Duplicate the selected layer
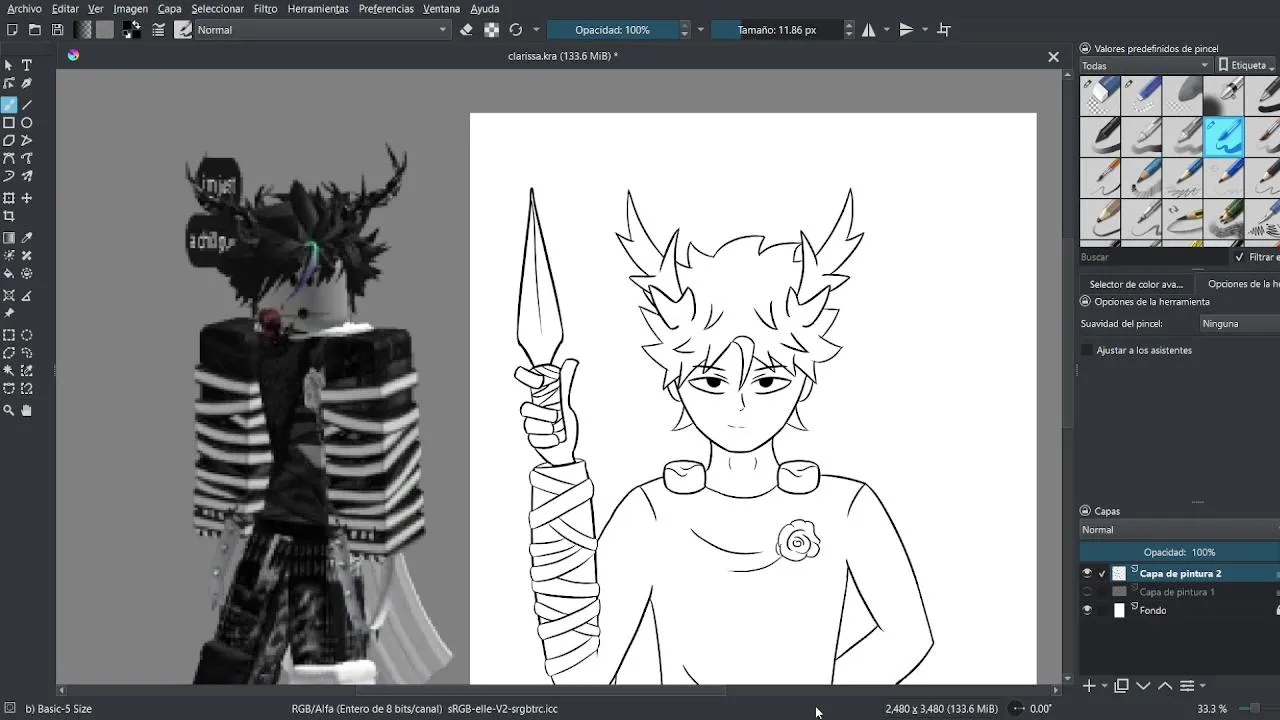 1122,686
